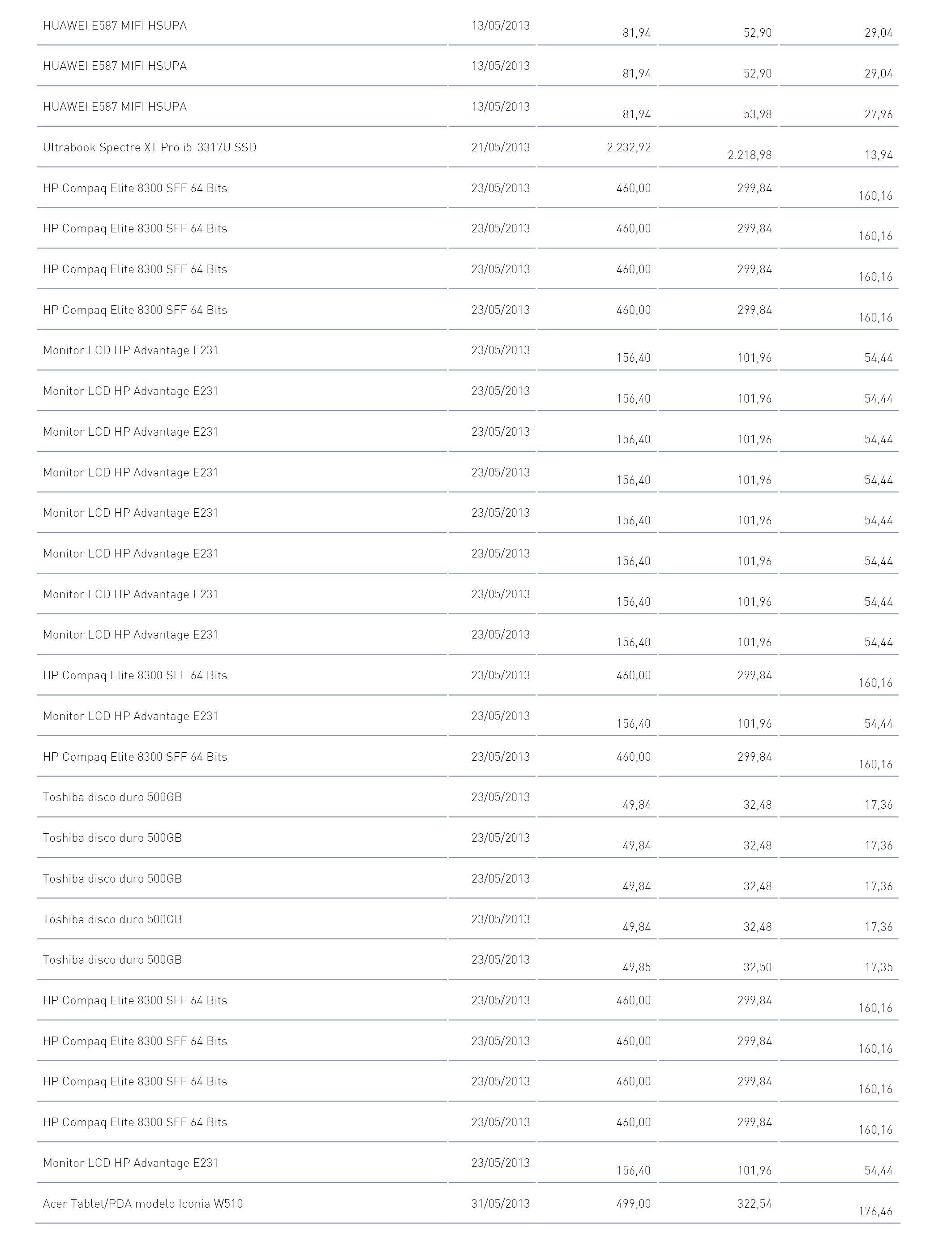952x1243 pixels.
Task: Select the 176,46 value
Action: pyautogui.click(x=875, y=1211)
